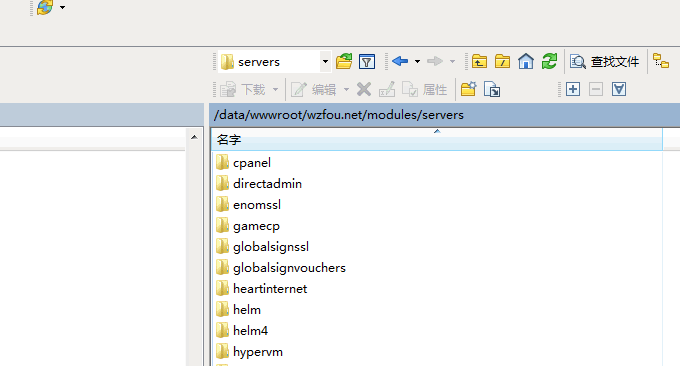Open the servers directory dropdown
This screenshot has width=680, height=366.
tap(325, 62)
